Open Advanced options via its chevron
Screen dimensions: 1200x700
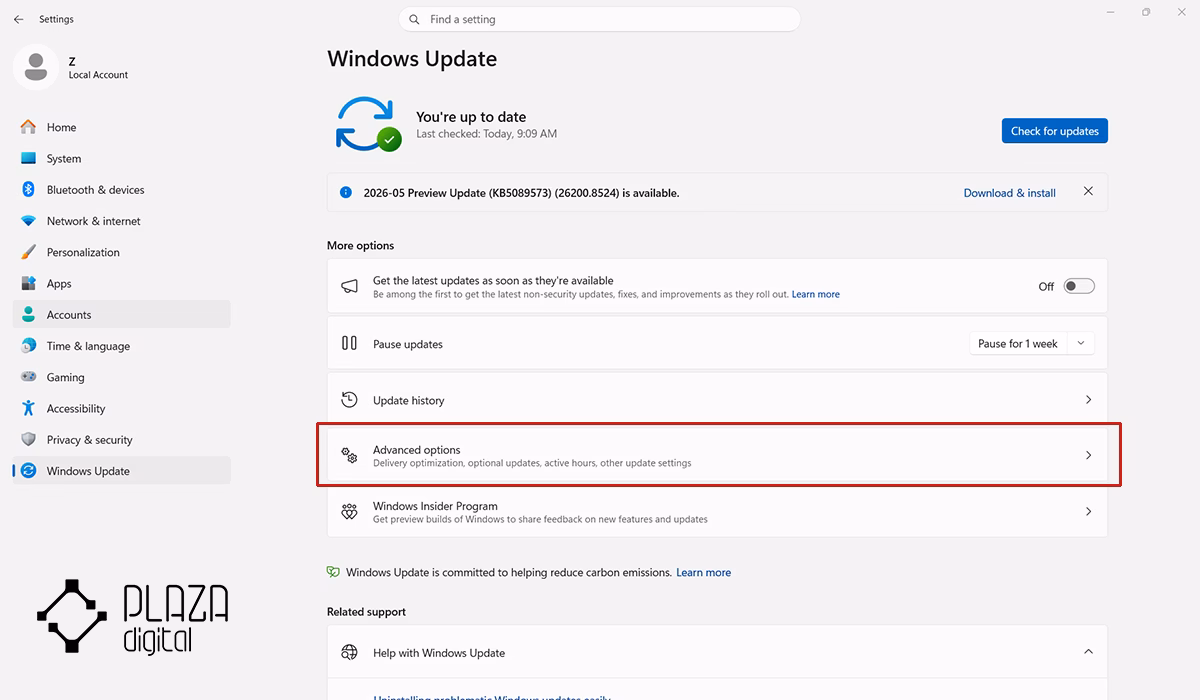pyautogui.click(x=1089, y=455)
